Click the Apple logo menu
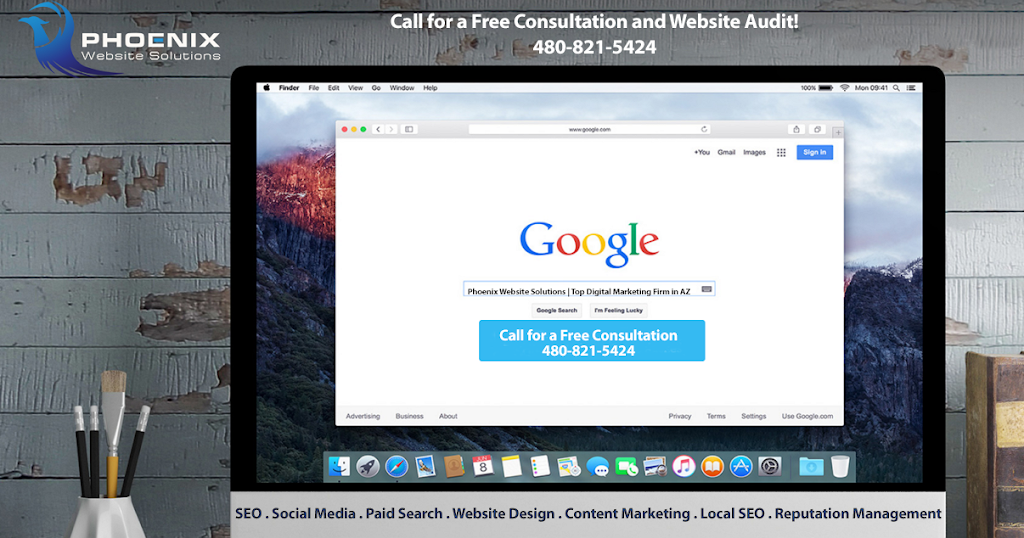The width and height of the screenshot is (1024, 538). (266, 87)
